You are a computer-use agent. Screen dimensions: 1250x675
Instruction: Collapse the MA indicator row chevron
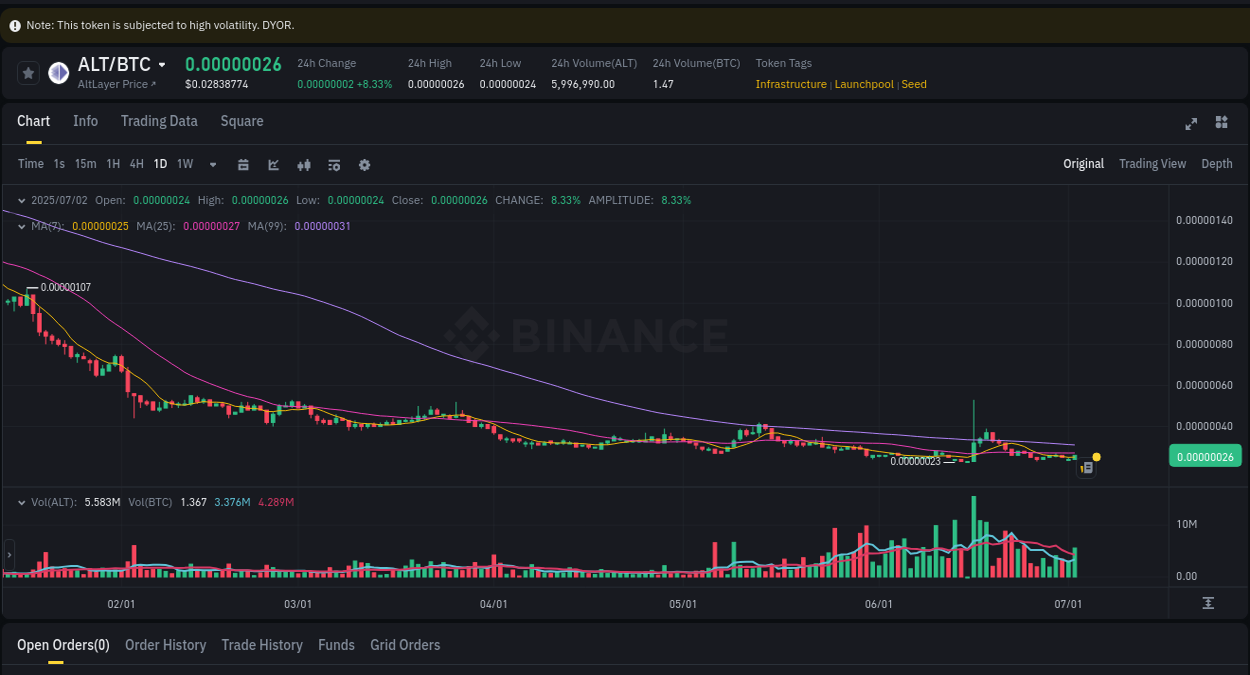[20, 226]
